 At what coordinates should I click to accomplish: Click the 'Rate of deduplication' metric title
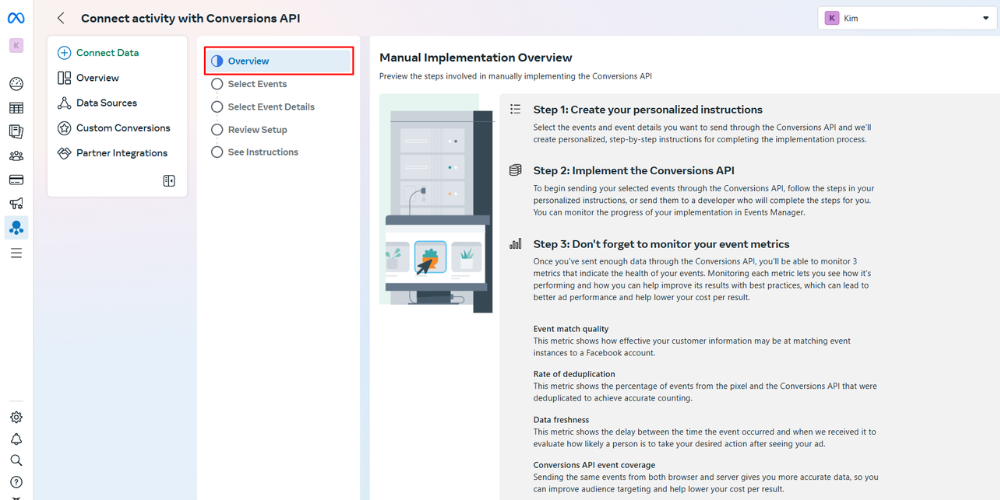(574, 374)
